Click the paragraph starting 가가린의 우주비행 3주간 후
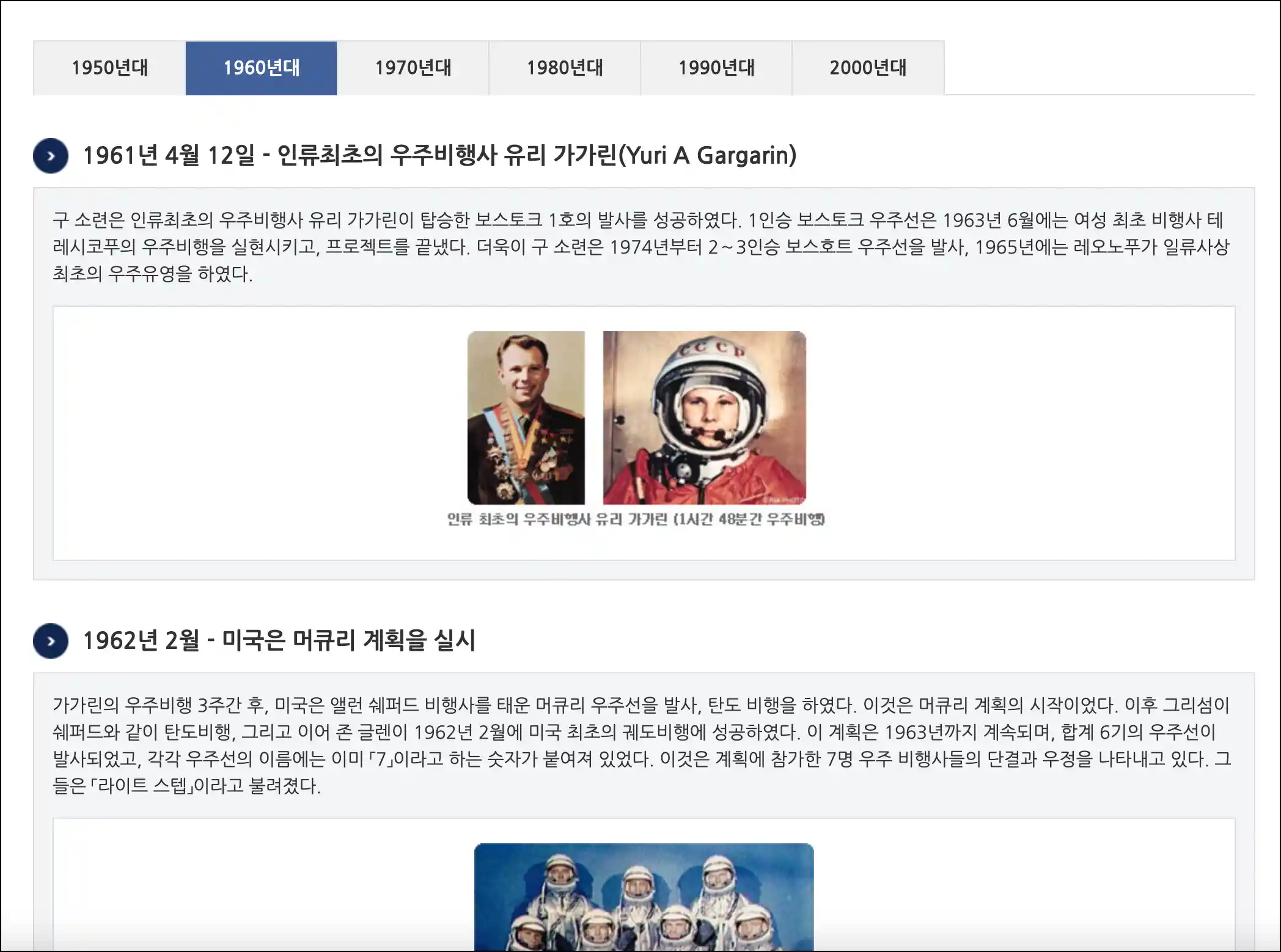 point(642,745)
